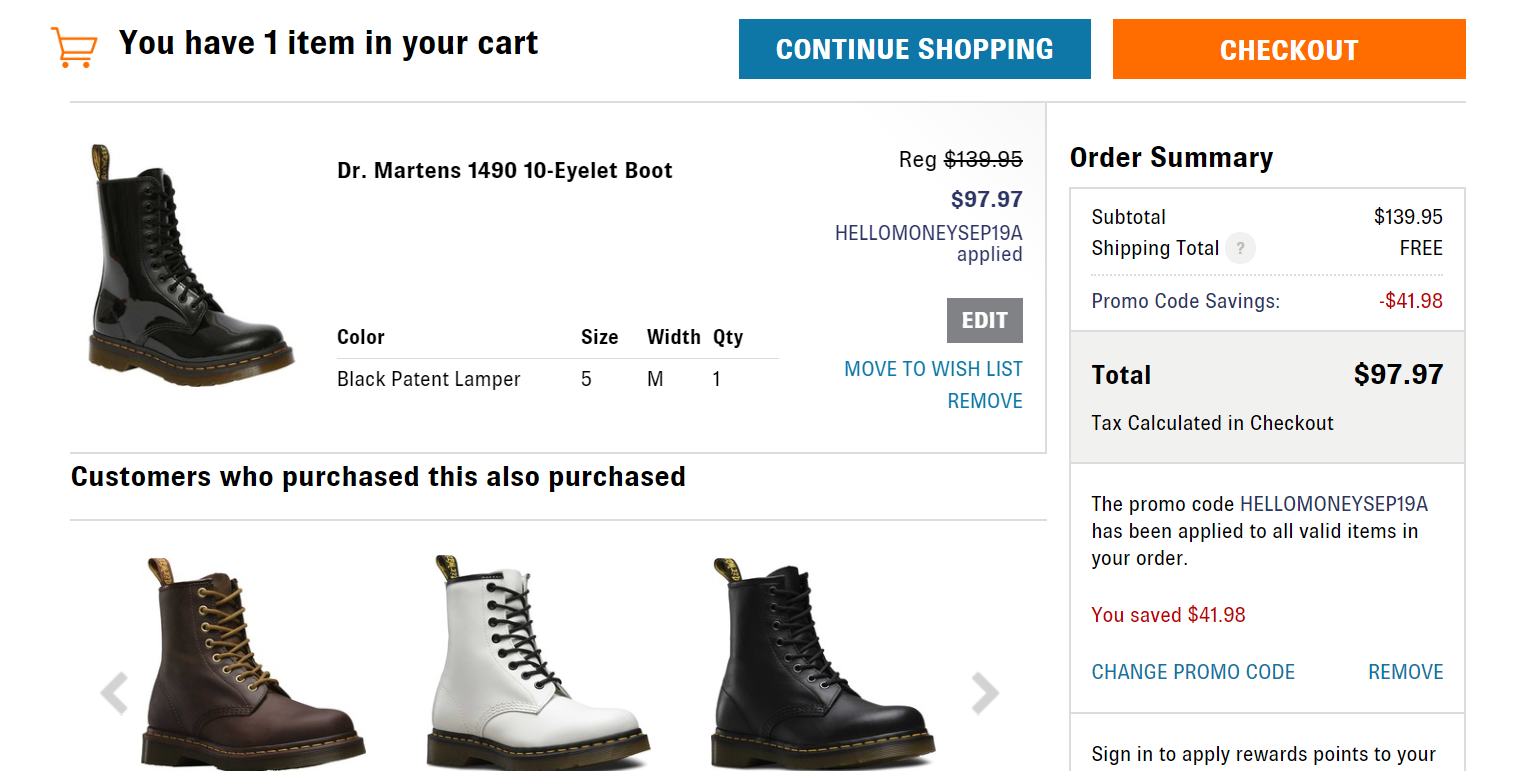The height and width of the screenshot is (771, 1523).
Task: Click the Change Promo Code link
Action: (1193, 672)
